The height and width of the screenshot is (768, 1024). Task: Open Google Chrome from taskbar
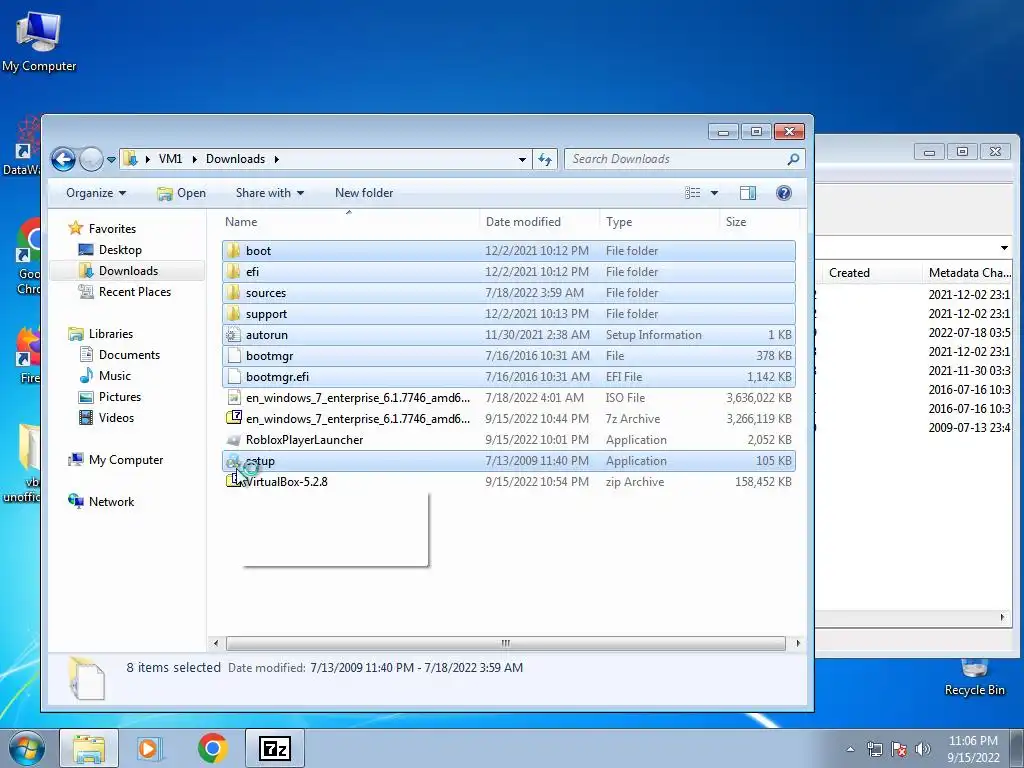(212, 748)
